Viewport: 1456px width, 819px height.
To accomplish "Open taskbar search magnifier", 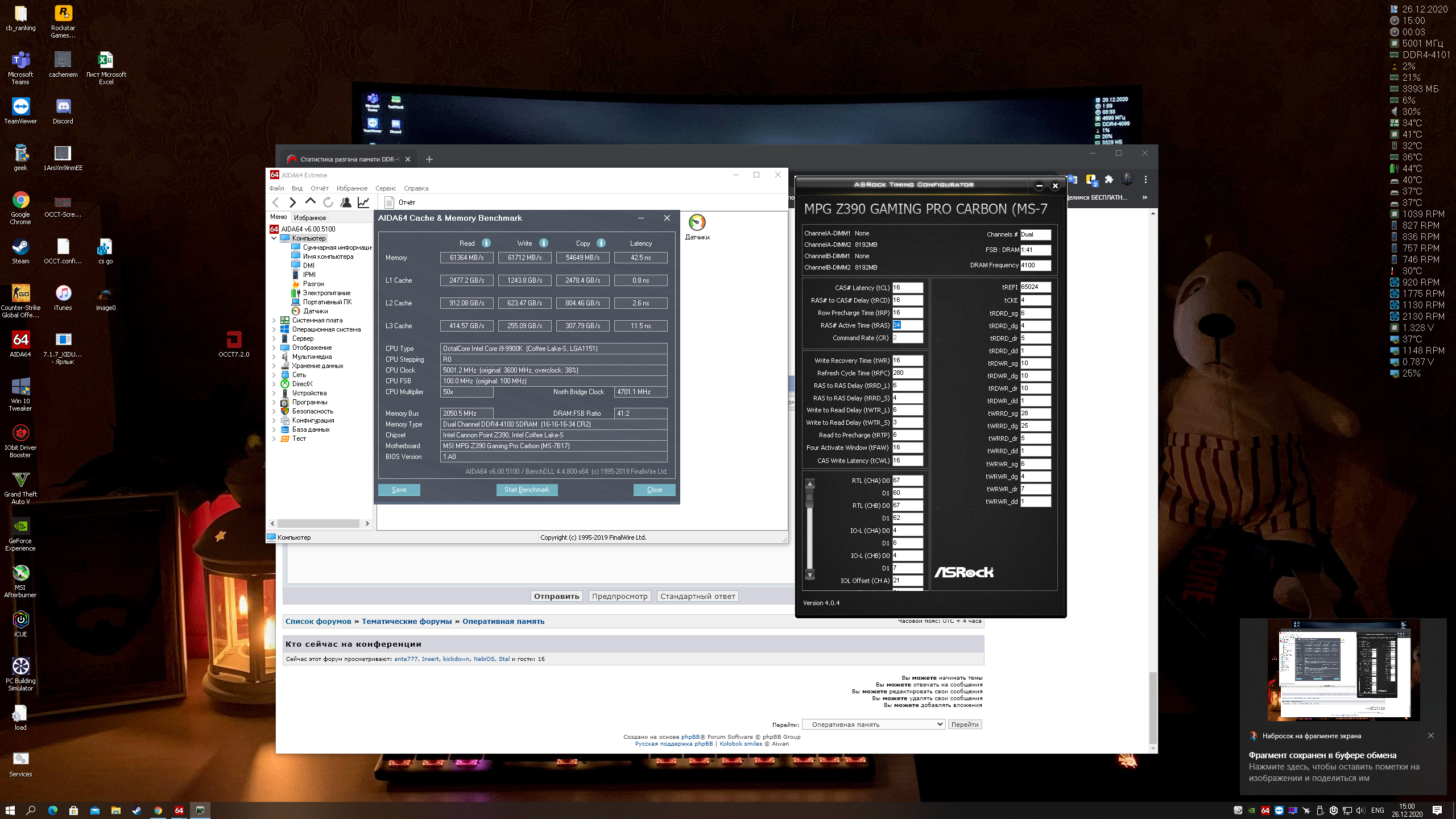I will pos(31,810).
